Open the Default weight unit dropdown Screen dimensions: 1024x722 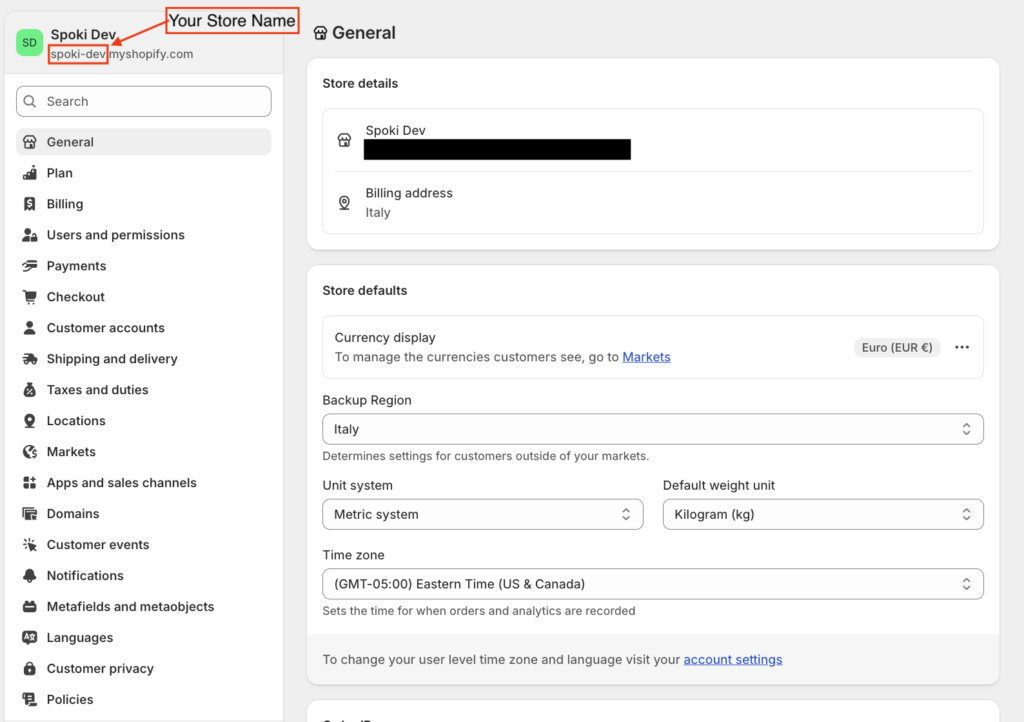pos(822,514)
